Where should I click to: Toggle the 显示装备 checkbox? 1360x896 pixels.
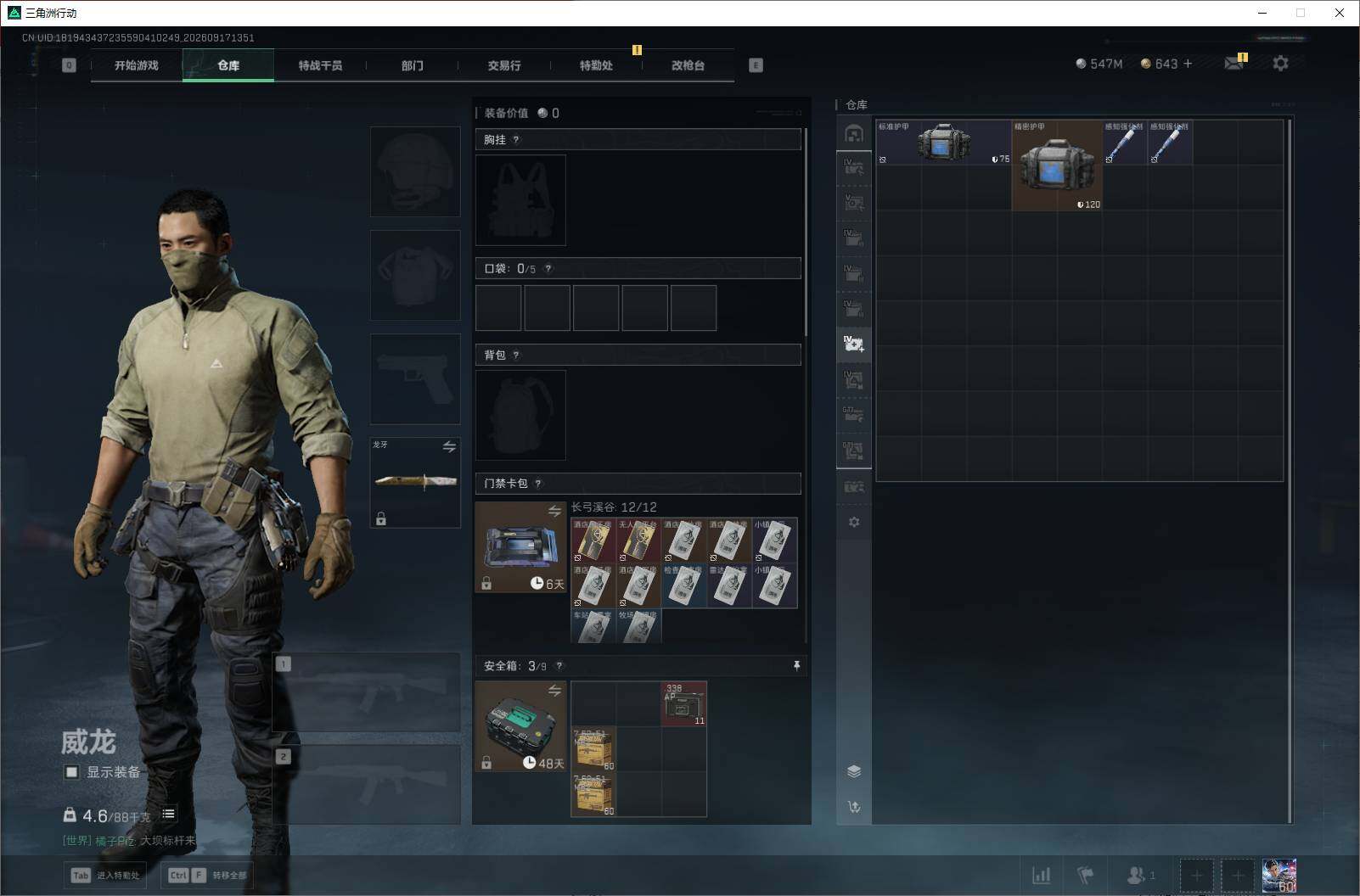[x=72, y=772]
